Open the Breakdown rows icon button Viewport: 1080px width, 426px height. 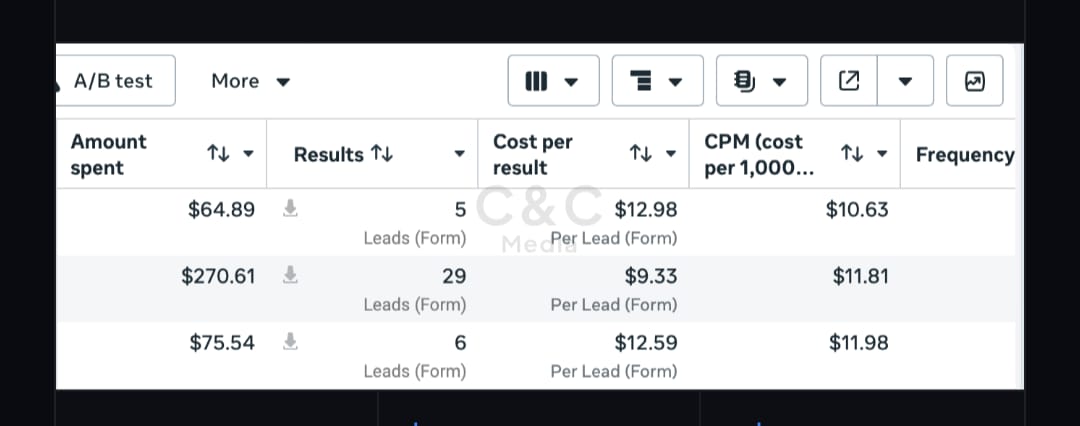(x=657, y=81)
